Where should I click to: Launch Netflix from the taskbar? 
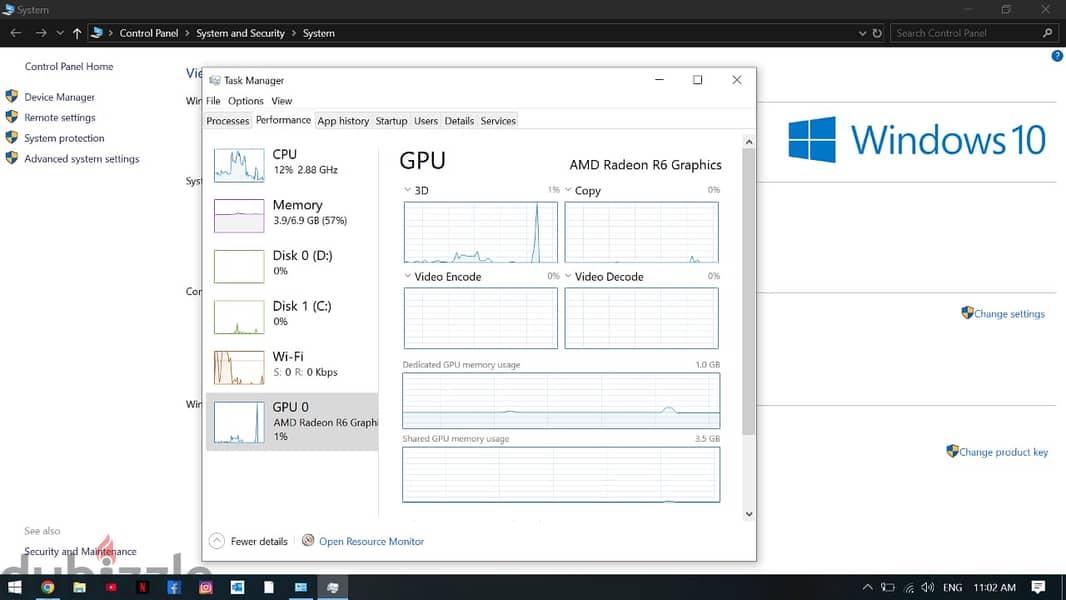[143, 587]
